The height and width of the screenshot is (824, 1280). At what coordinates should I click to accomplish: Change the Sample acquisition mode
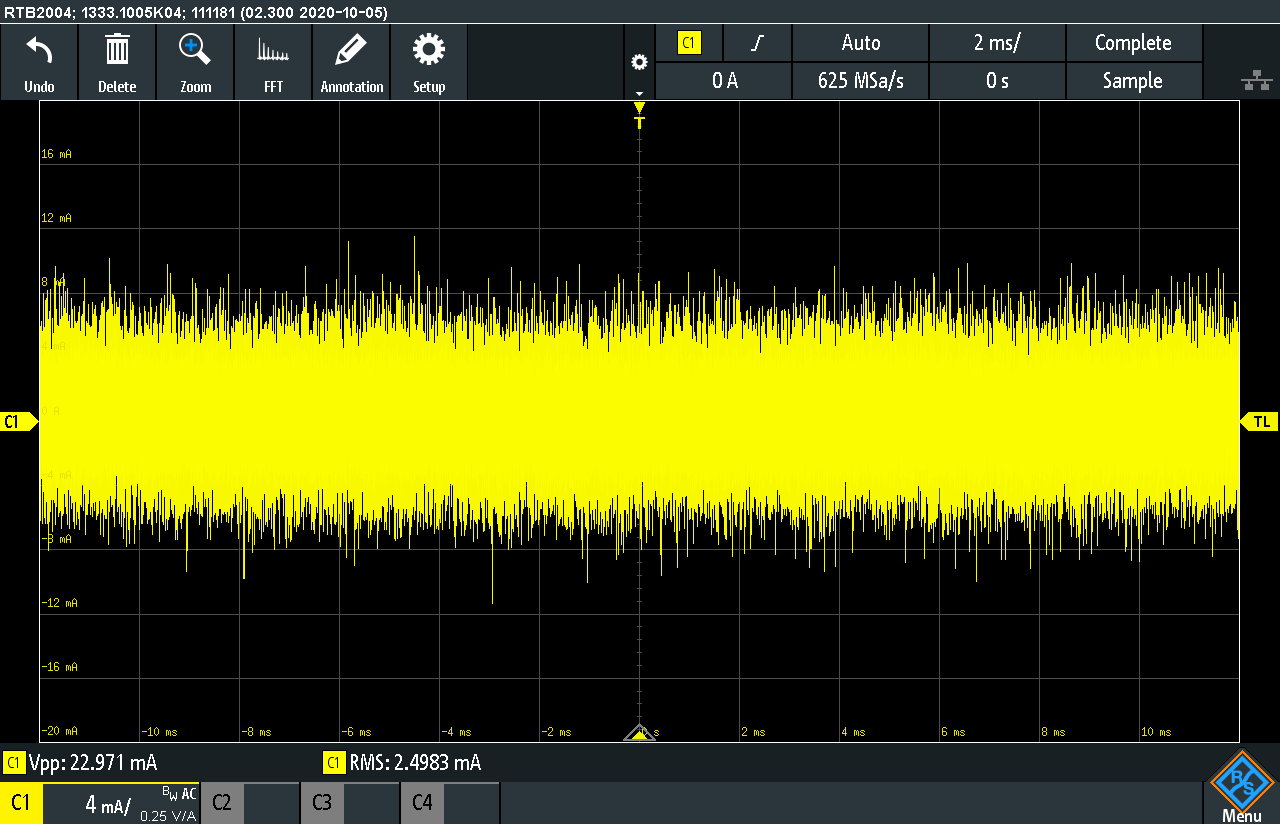point(1134,81)
